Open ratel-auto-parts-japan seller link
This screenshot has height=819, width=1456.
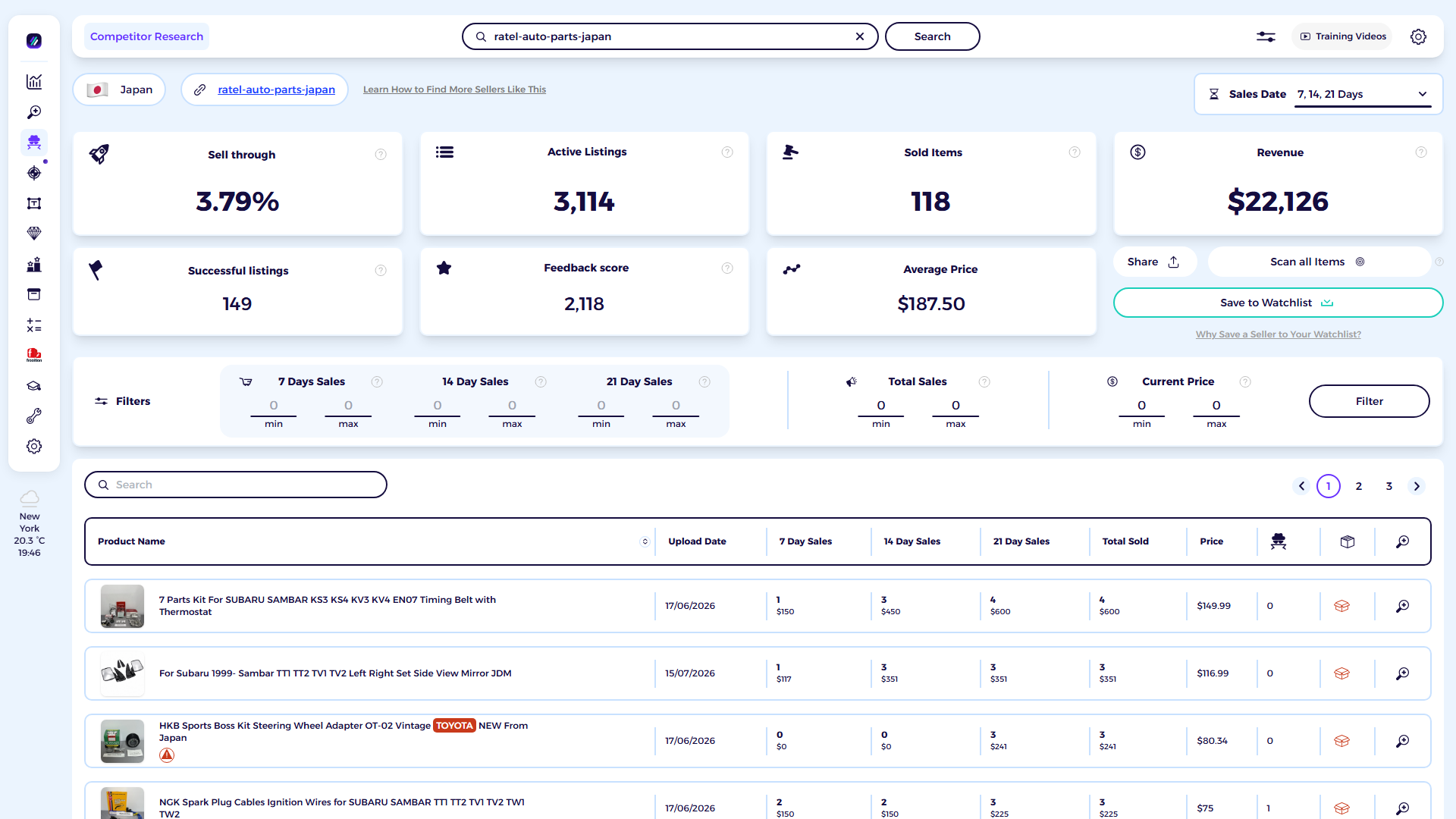(x=276, y=89)
